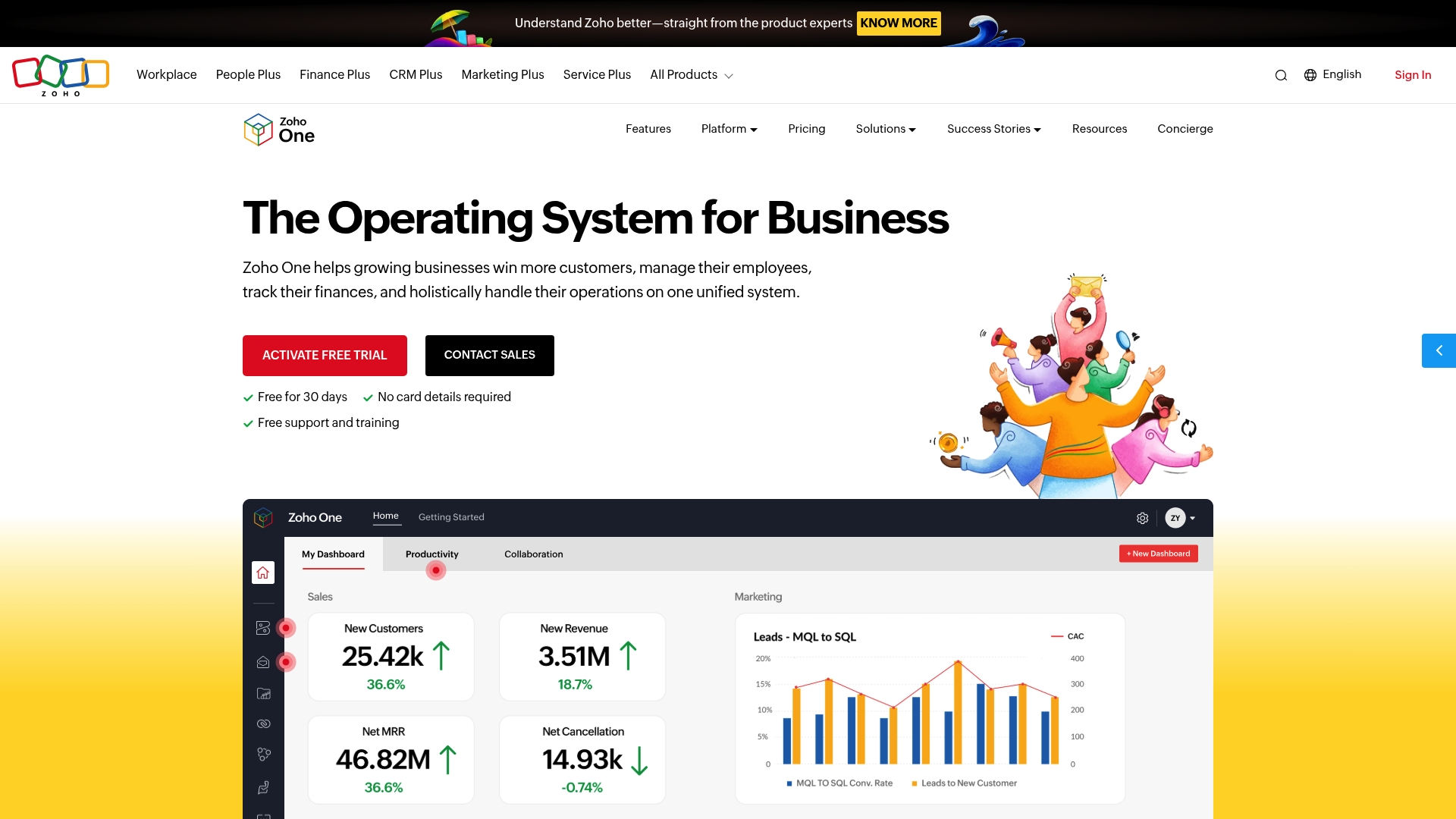Open People Plus menu item

[248, 74]
